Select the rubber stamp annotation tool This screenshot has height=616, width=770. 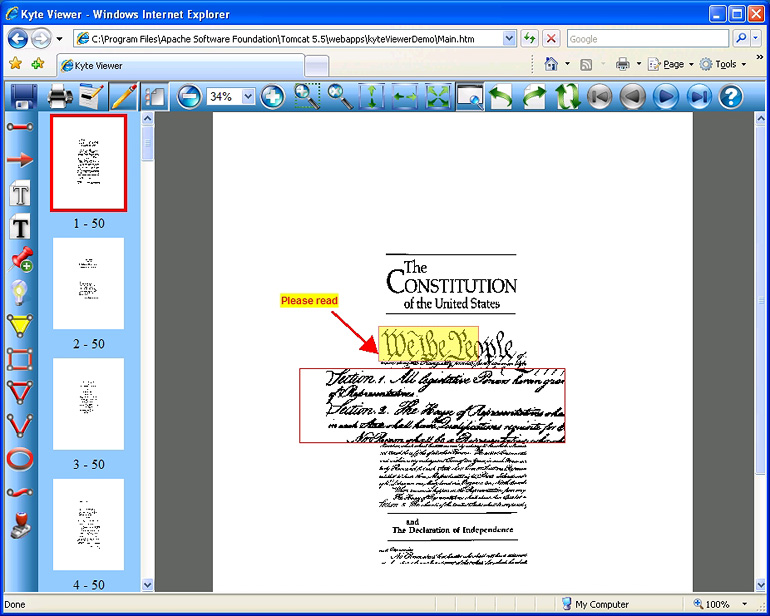[x=20, y=526]
